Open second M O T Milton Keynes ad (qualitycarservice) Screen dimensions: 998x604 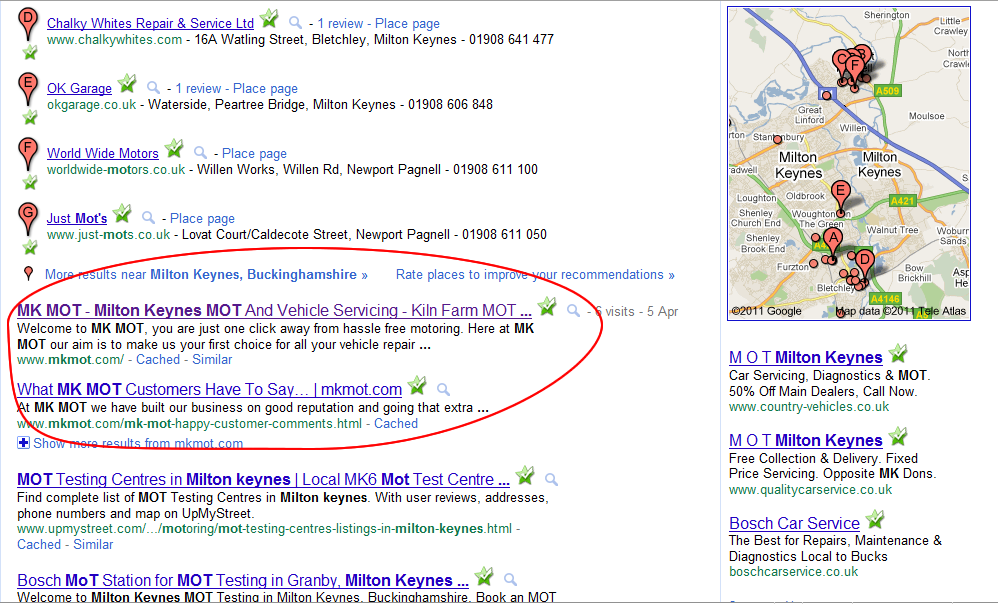click(x=806, y=440)
